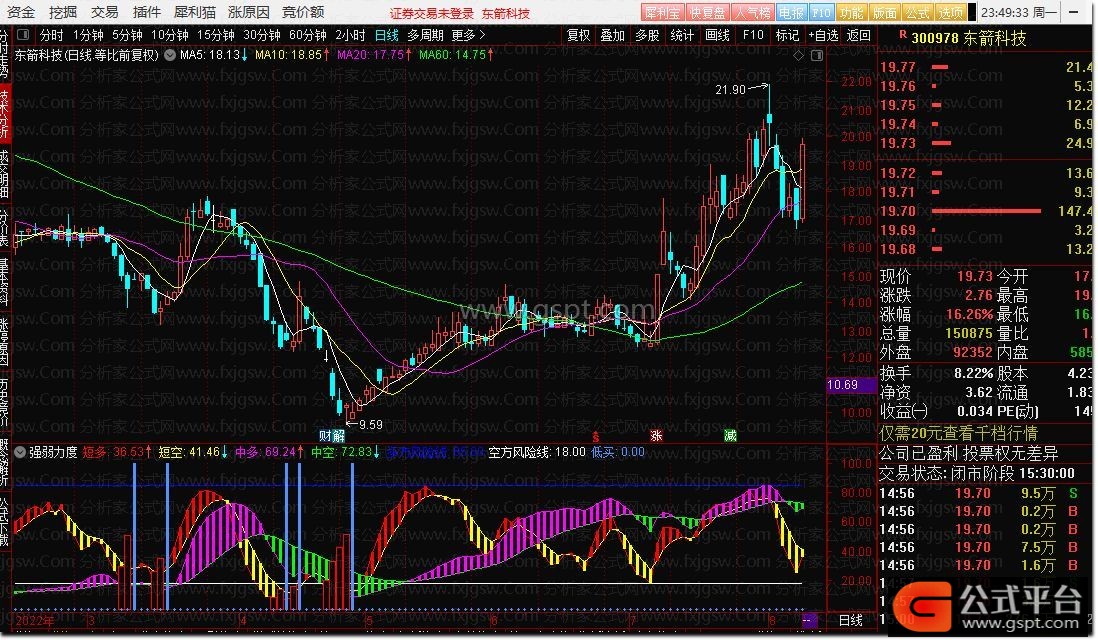This screenshot has width=1098, height=640.
Task: Click the 10.69 price tag on axis
Action: pos(852,385)
